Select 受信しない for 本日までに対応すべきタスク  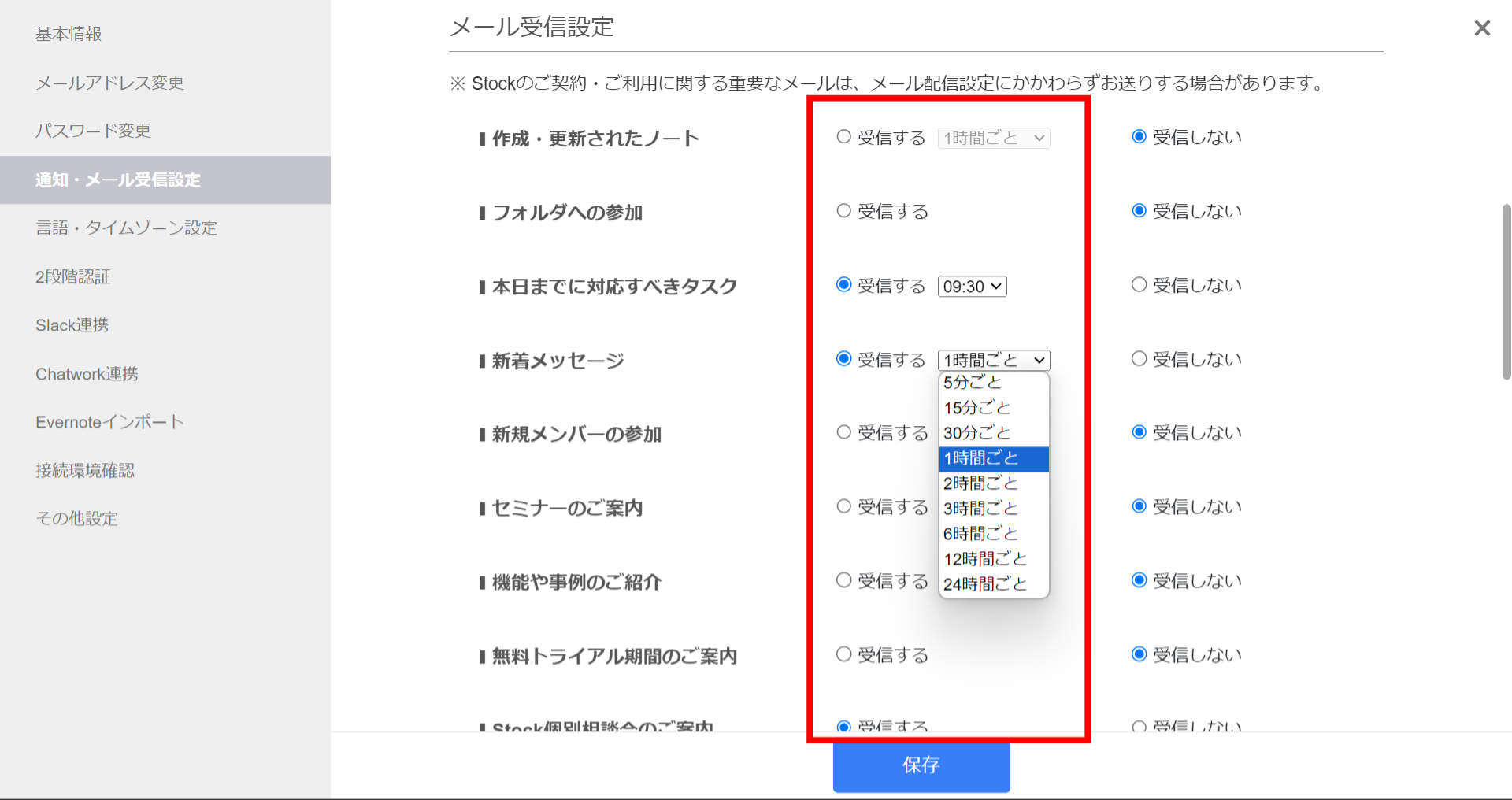pos(1139,284)
